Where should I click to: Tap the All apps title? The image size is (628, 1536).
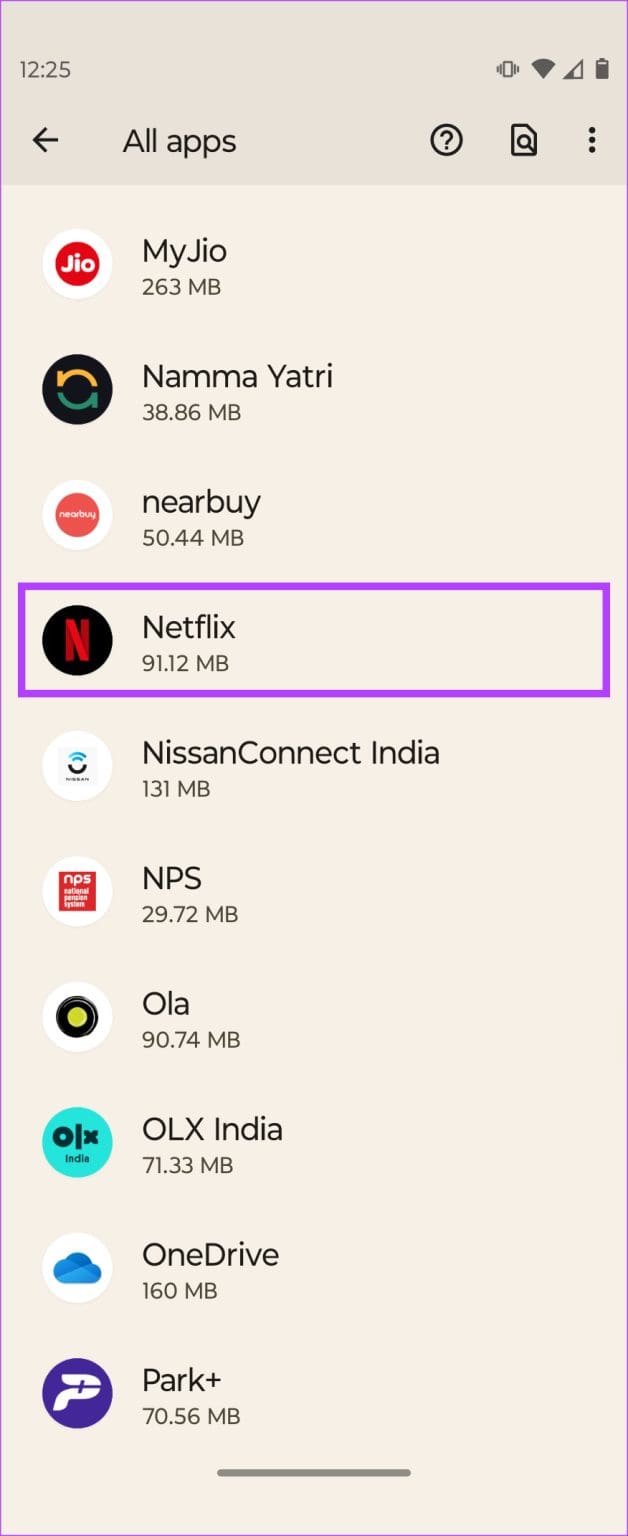click(178, 140)
